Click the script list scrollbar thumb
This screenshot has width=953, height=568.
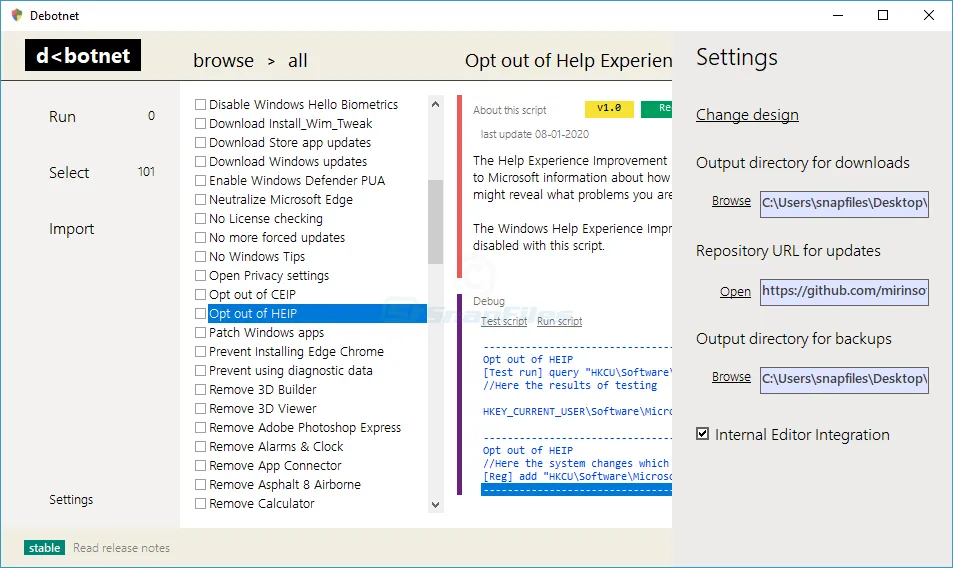[435, 222]
